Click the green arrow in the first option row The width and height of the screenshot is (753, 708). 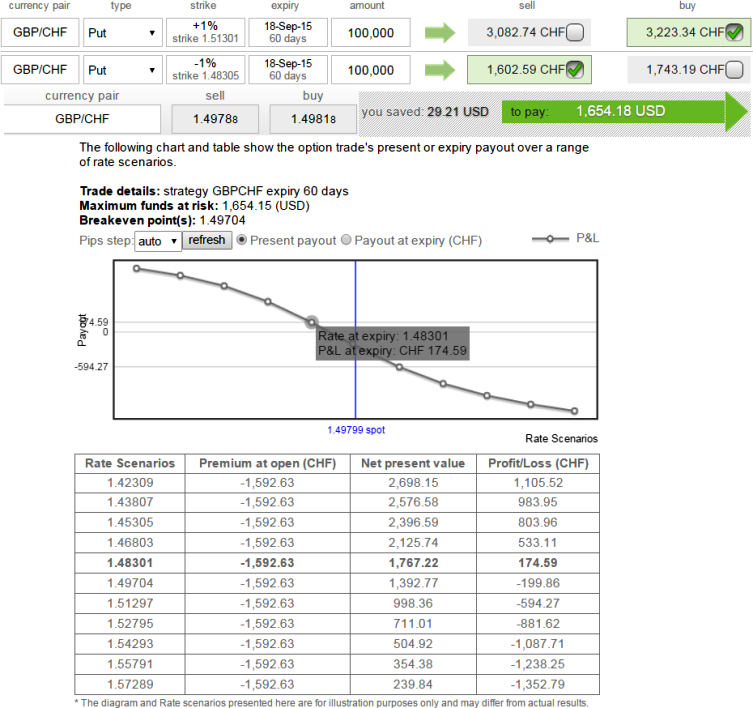439,33
